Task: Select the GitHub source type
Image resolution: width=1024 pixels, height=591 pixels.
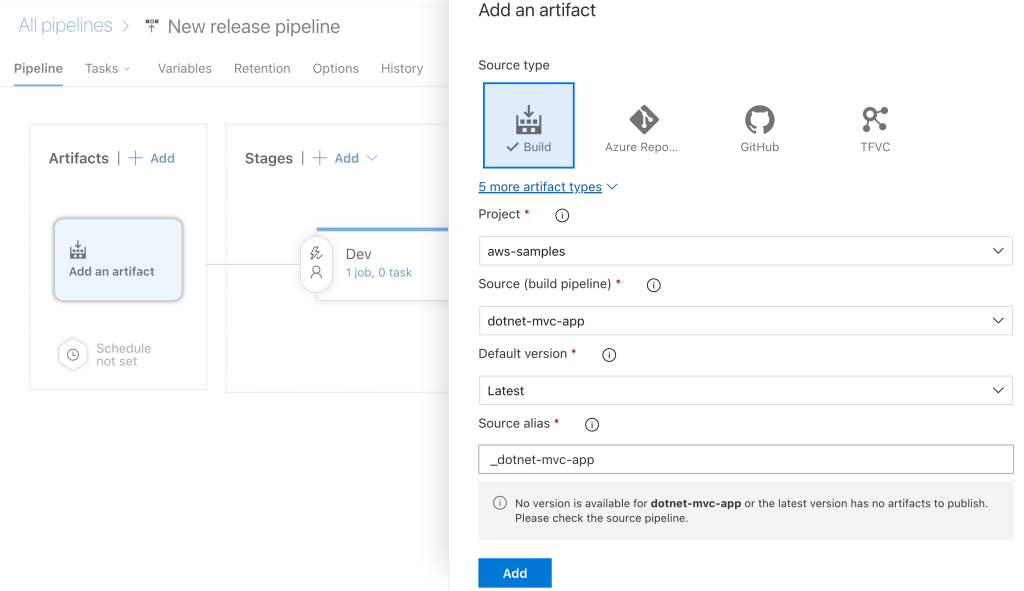Action: tap(759, 124)
